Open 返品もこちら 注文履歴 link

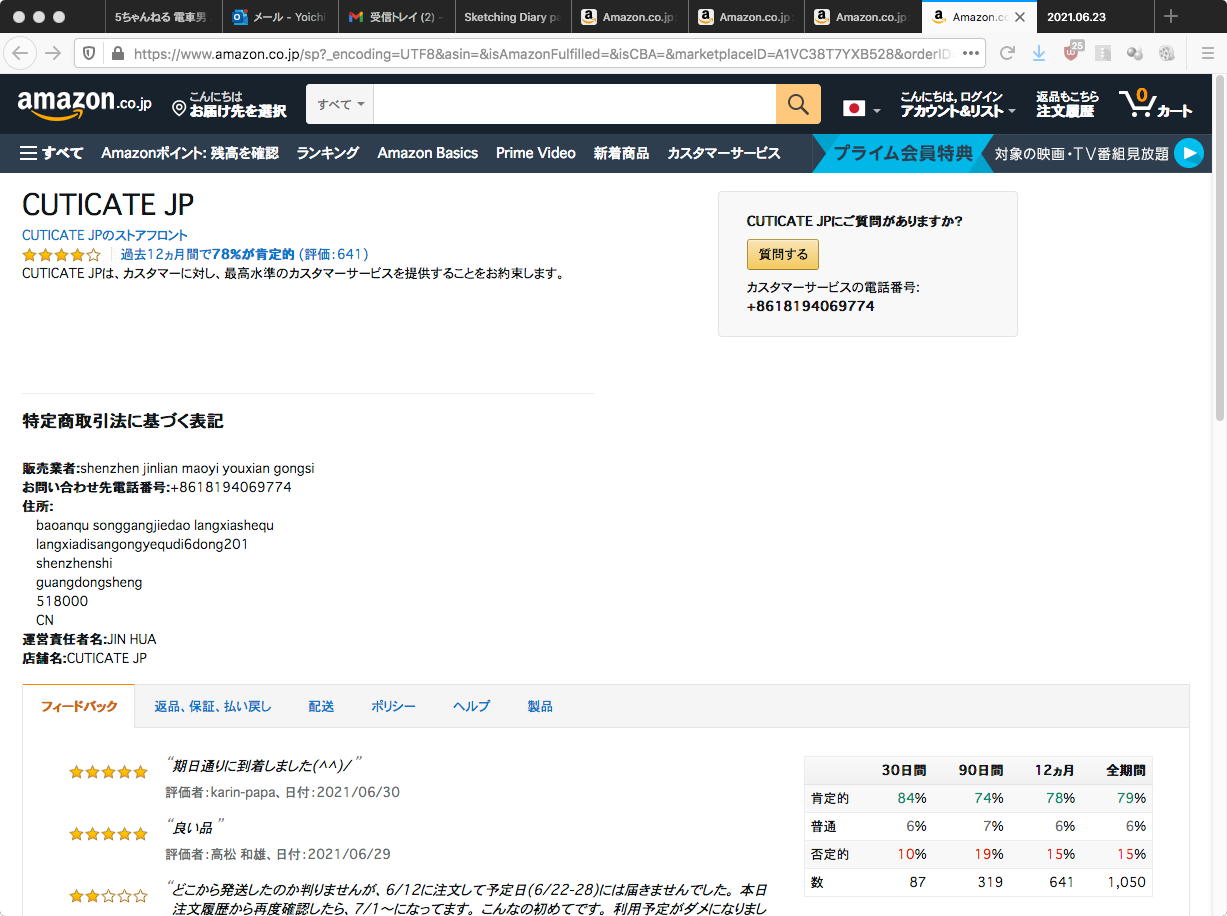[1067, 104]
